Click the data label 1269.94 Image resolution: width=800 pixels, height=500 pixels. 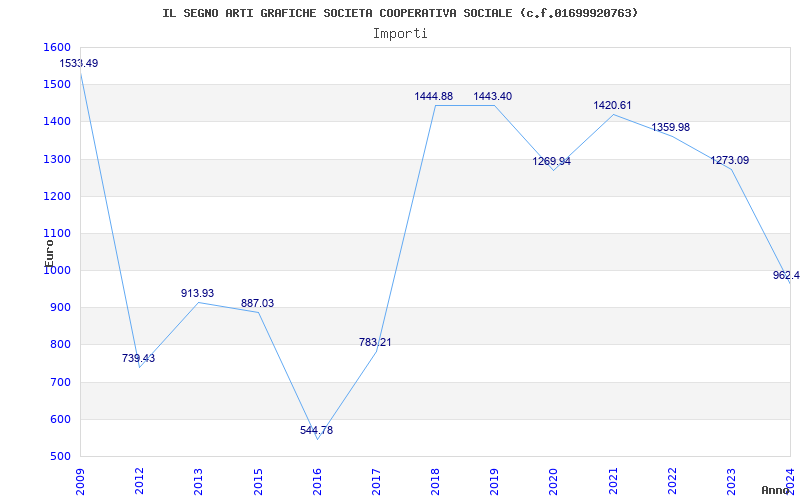click(x=552, y=161)
